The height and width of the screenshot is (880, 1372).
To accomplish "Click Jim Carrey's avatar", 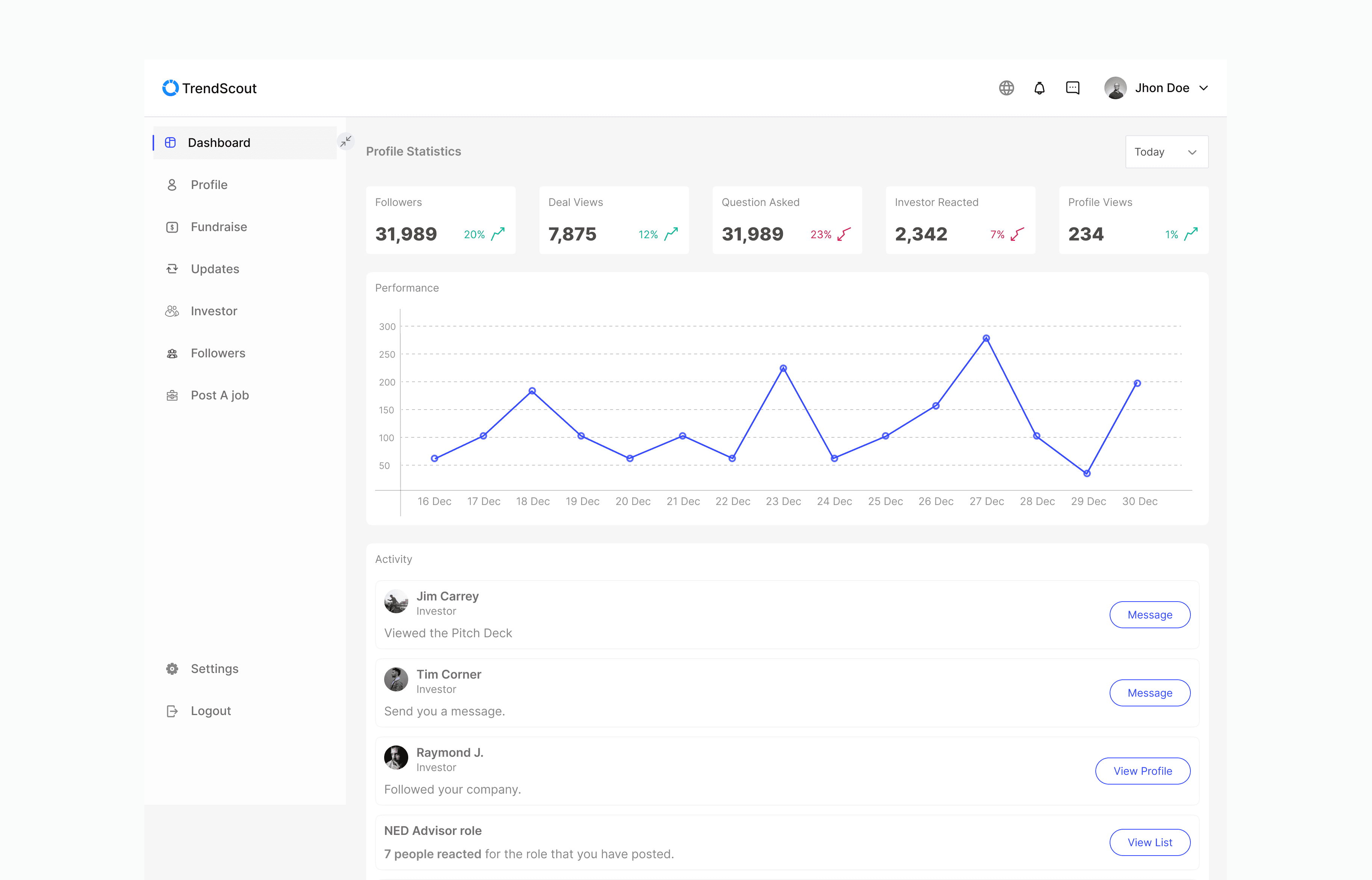I will point(395,602).
